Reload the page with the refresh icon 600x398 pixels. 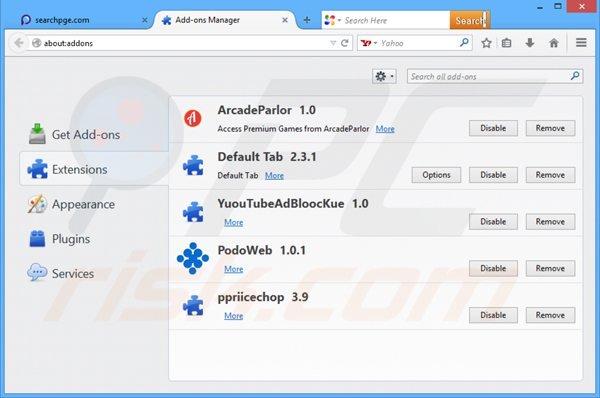345,43
